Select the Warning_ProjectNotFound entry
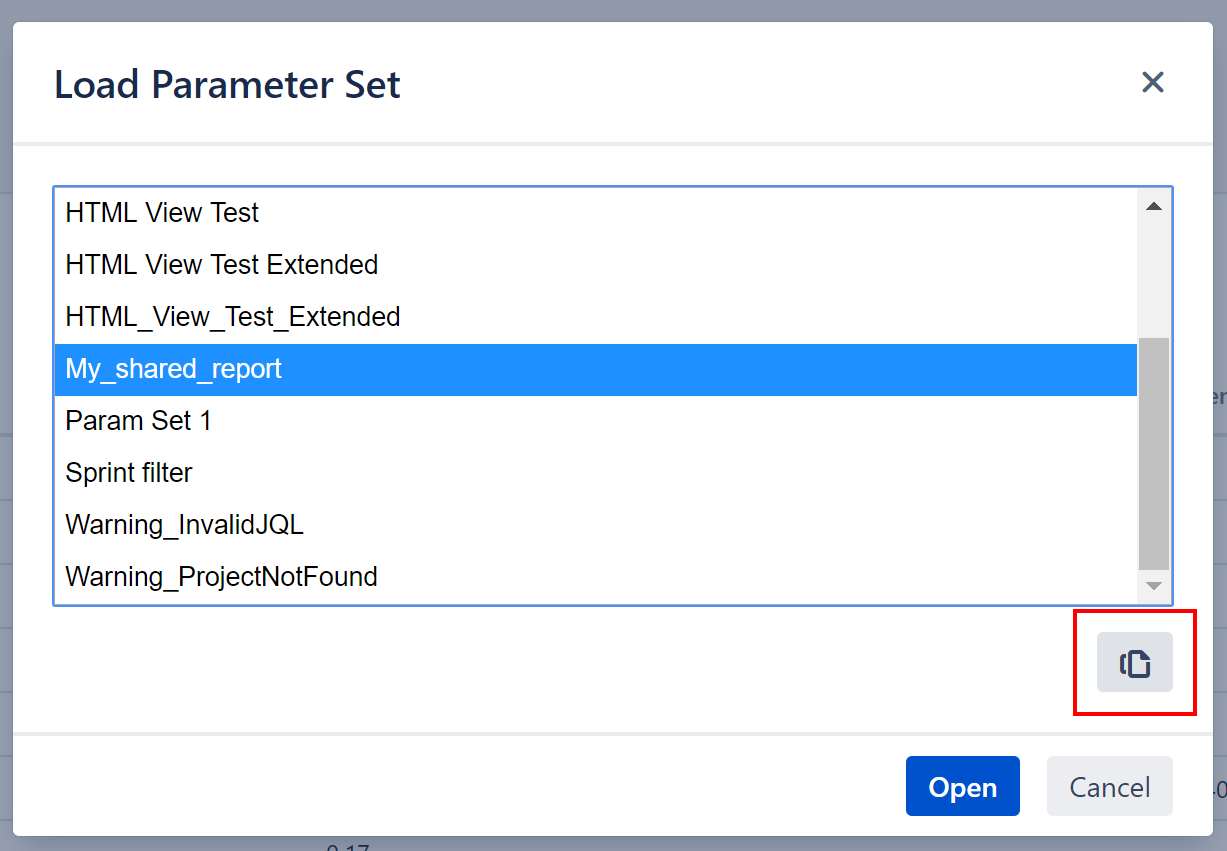Image resolution: width=1227 pixels, height=851 pixels. (221, 577)
